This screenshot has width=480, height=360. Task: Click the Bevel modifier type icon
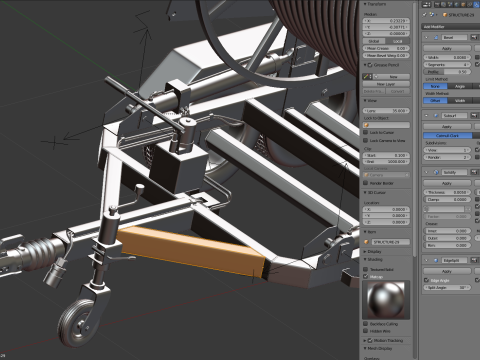tap(436, 37)
